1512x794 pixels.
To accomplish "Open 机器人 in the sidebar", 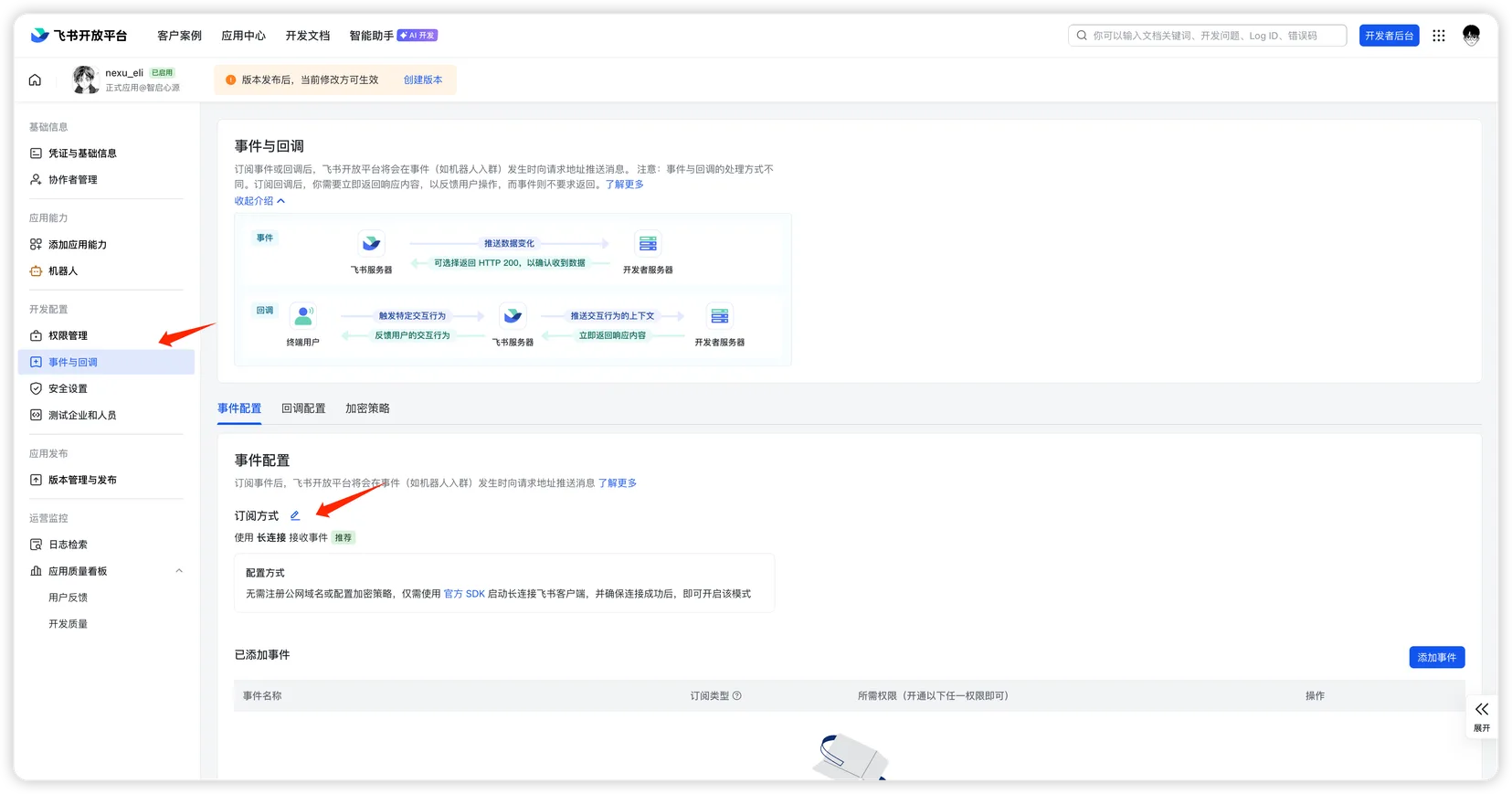I will coord(63,271).
